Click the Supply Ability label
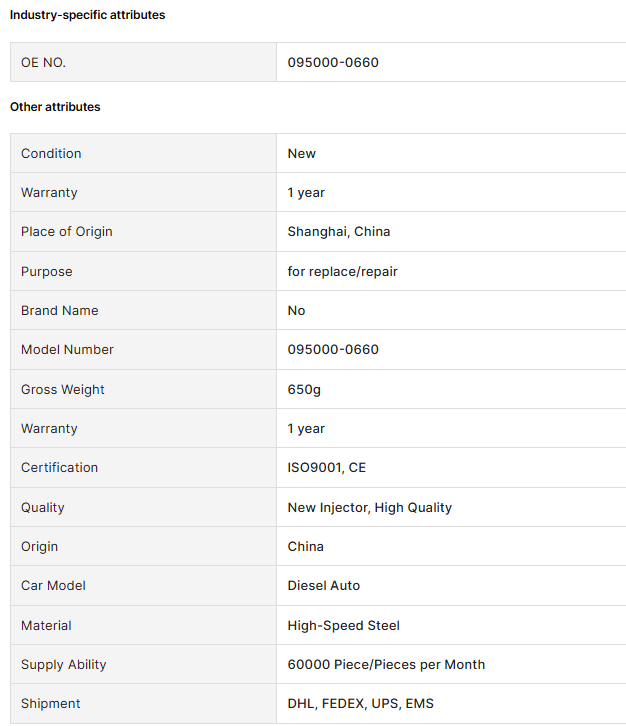Image resolution: width=626 pixels, height=726 pixels. pos(63,665)
